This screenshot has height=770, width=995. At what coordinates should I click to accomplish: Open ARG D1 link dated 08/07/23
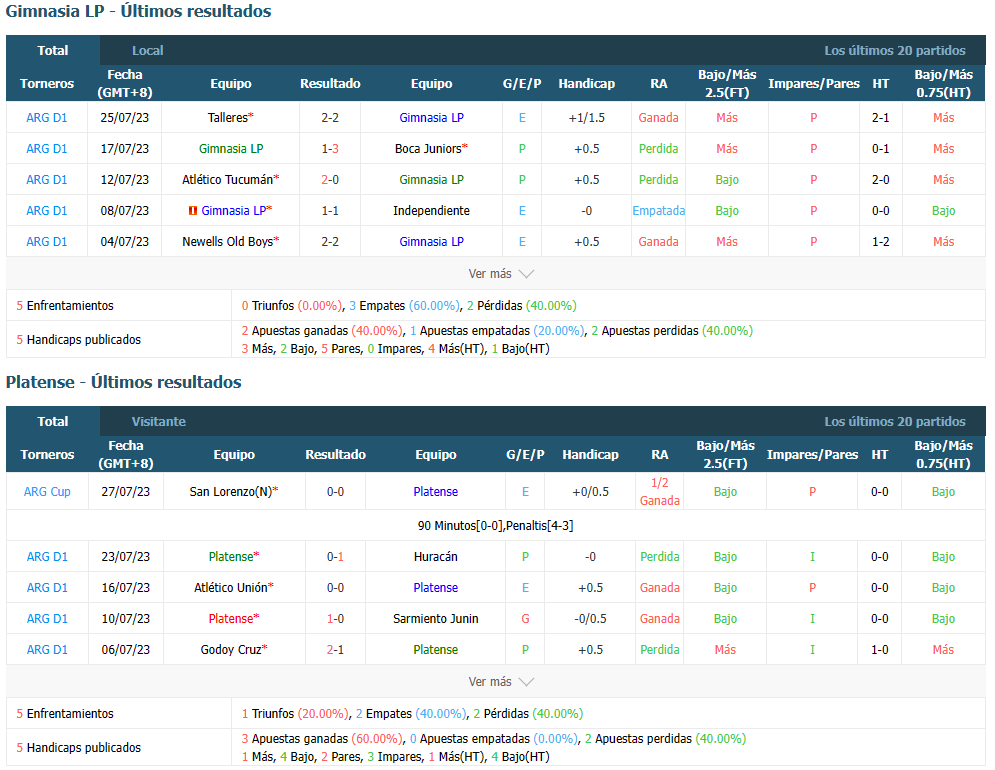46,211
